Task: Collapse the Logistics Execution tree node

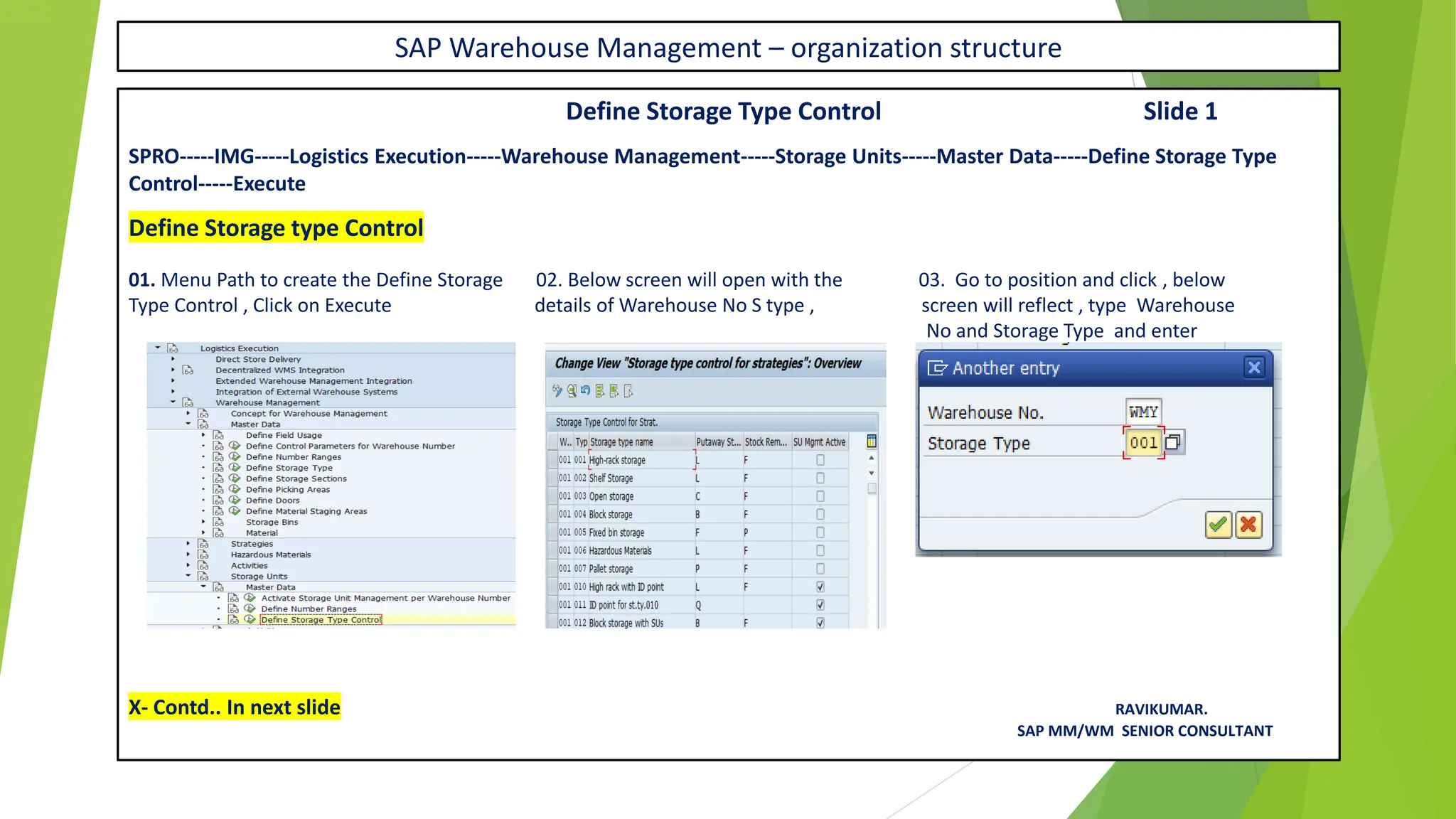Action: pos(158,348)
